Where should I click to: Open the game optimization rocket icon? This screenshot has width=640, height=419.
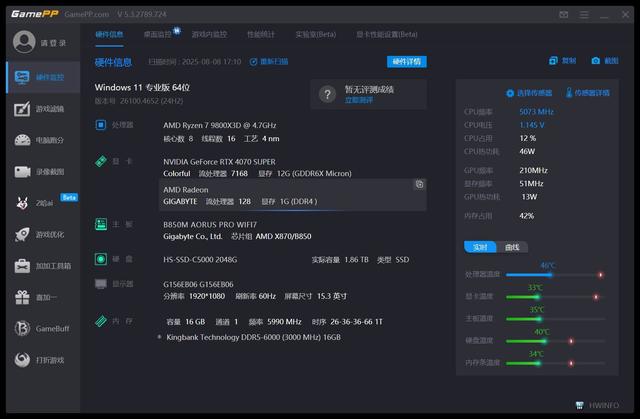[x=22, y=234]
